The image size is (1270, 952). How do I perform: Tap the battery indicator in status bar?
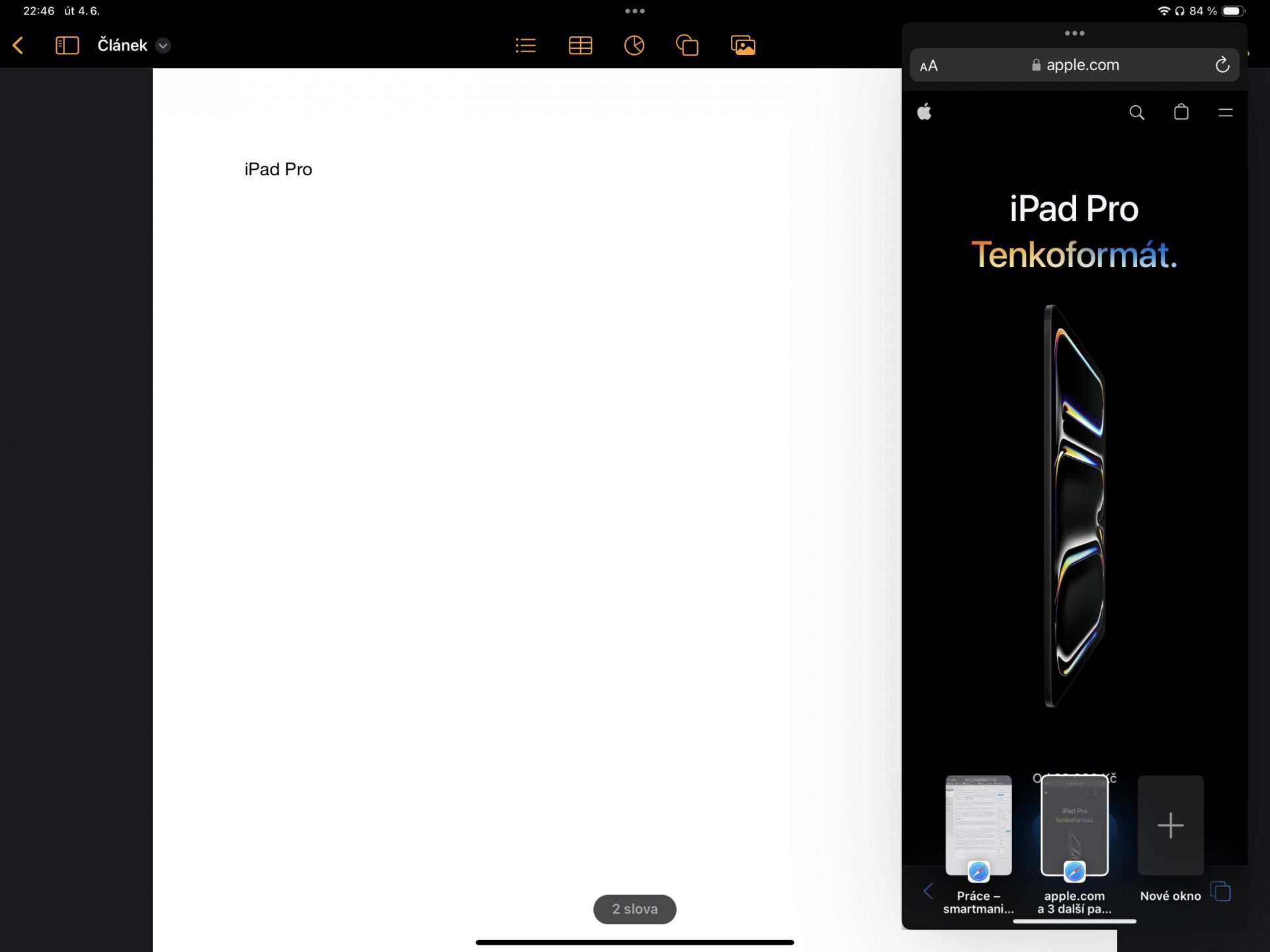pyautogui.click(x=1234, y=11)
